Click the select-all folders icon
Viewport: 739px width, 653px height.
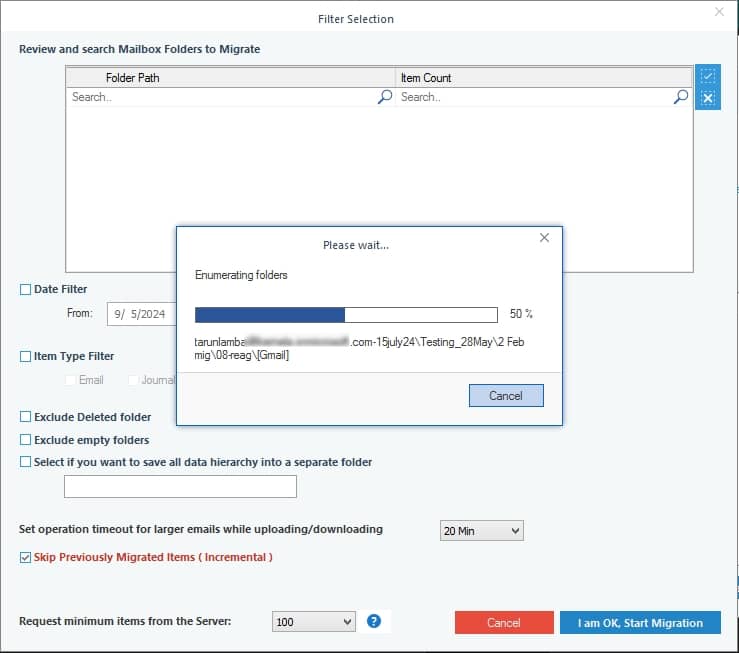707,76
